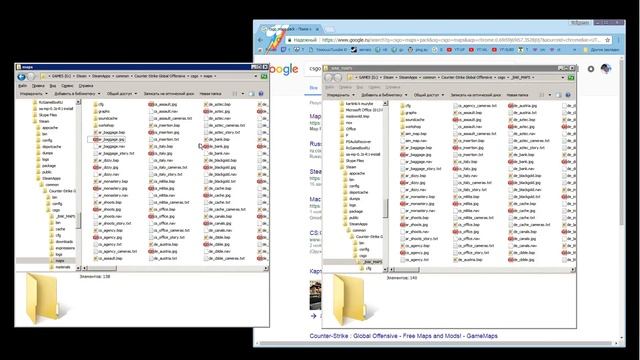Screen dimensions: 640x360
Task: Click Chrome back arrow button
Action: click(x=260, y=40)
